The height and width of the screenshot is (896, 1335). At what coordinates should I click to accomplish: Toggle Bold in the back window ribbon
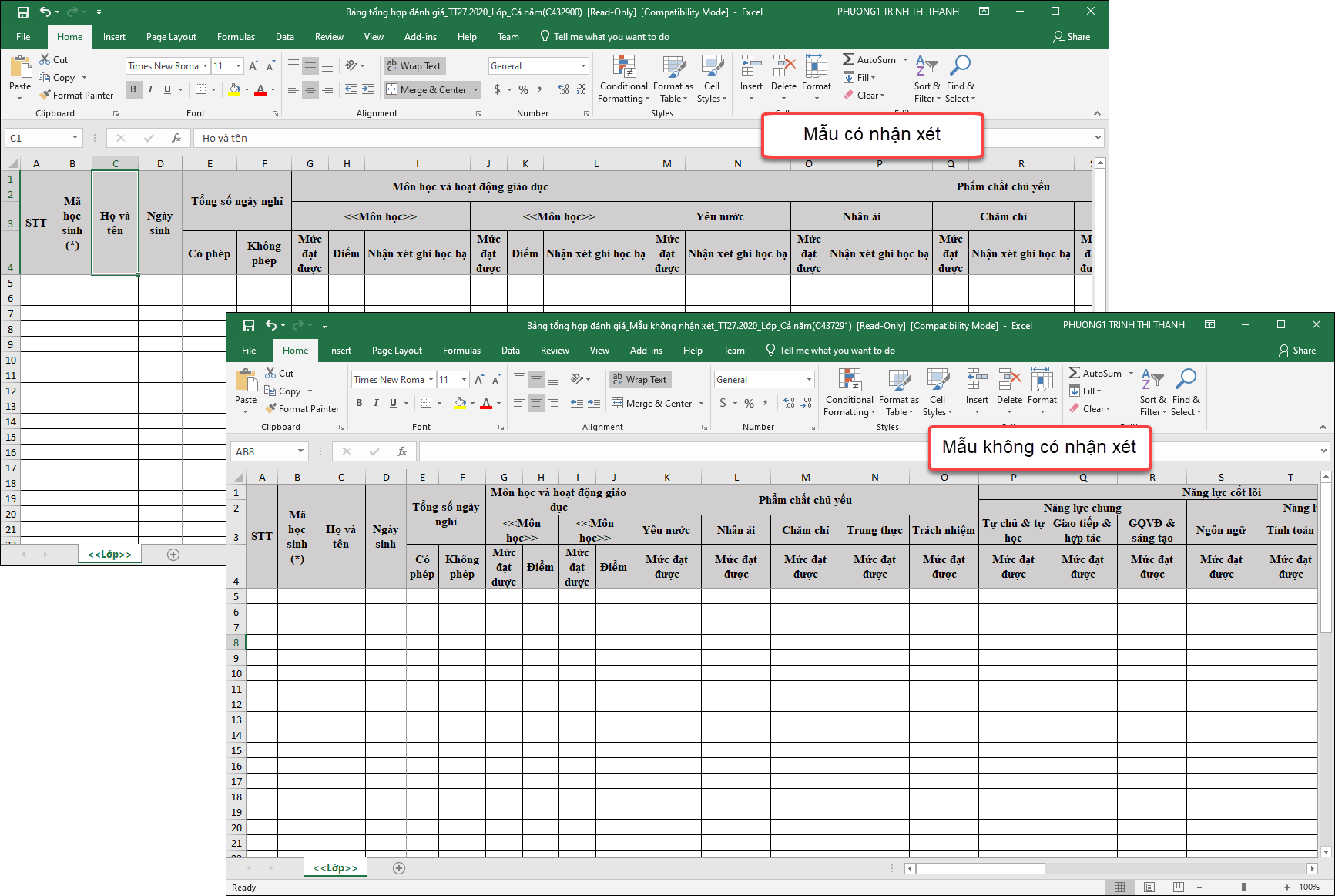[x=133, y=89]
